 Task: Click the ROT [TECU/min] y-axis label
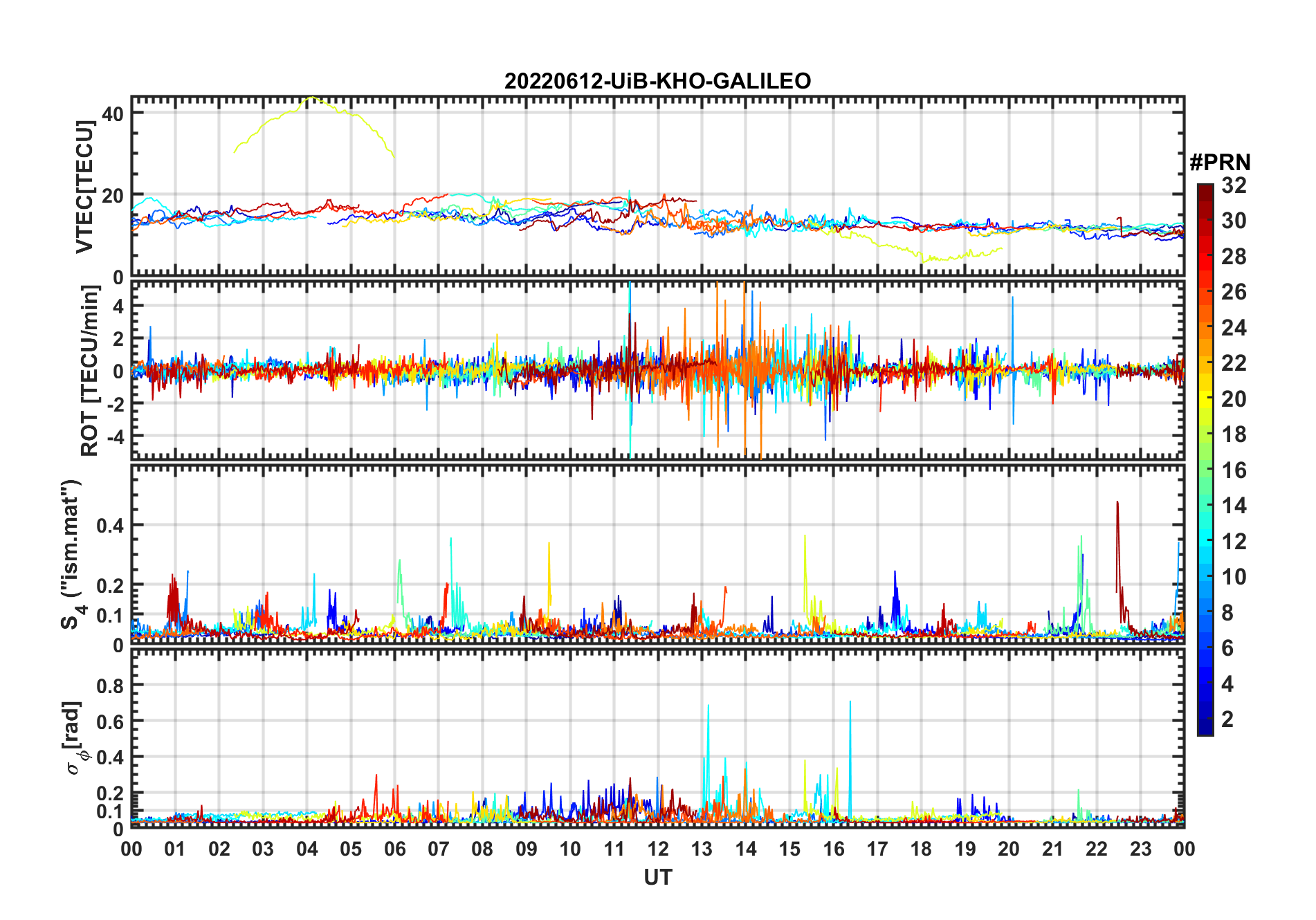pos(89,371)
